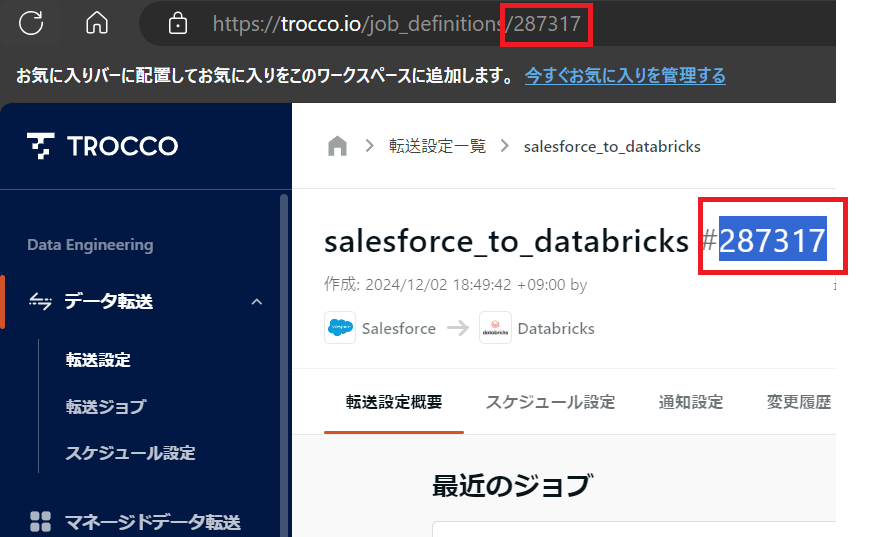The width and height of the screenshot is (873, 537).
Task: Go to 転送設定一覧 breadcrumb link
Action: [x=437, y=146]
